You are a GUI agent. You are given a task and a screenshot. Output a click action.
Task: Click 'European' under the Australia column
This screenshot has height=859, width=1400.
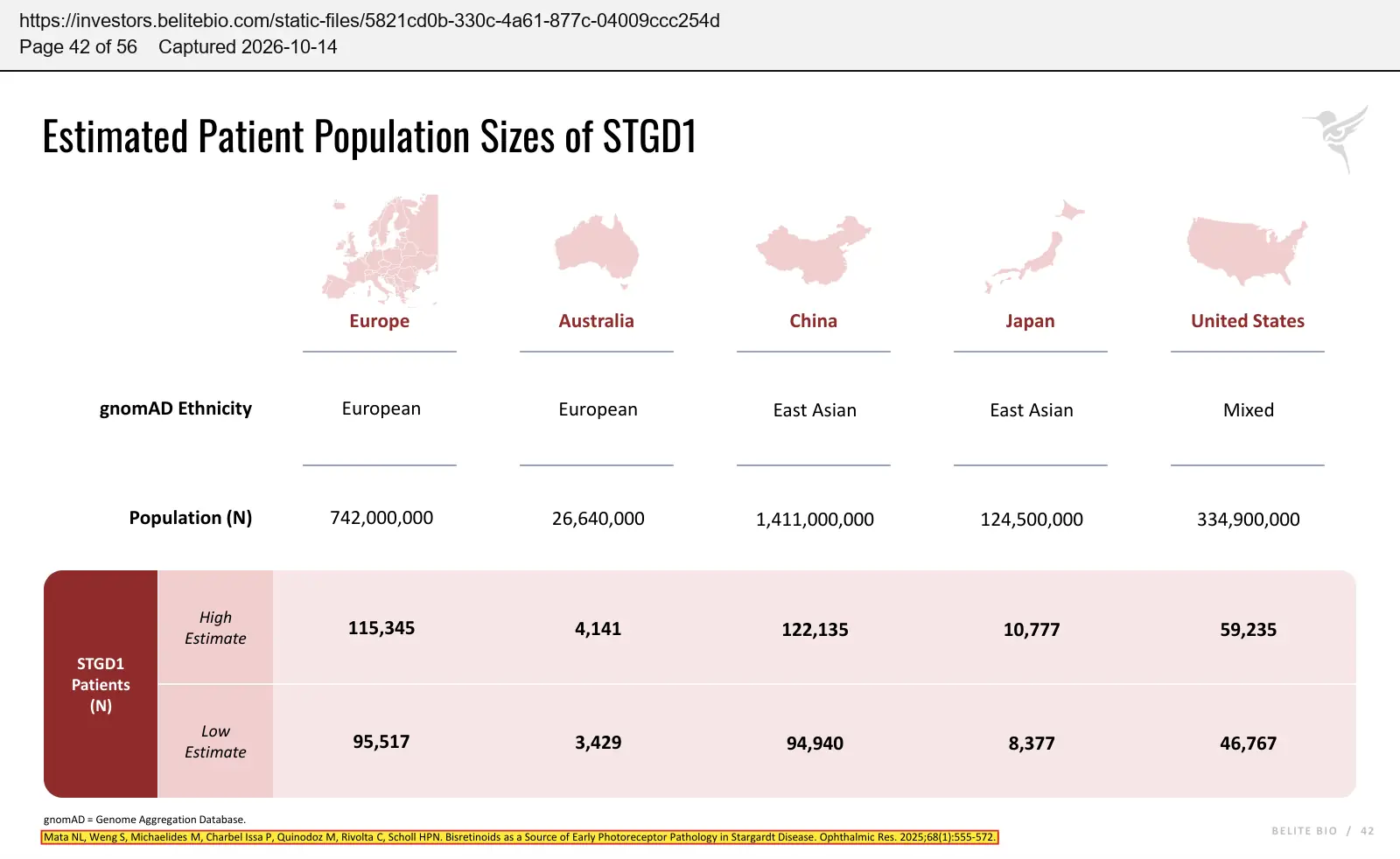598,409
